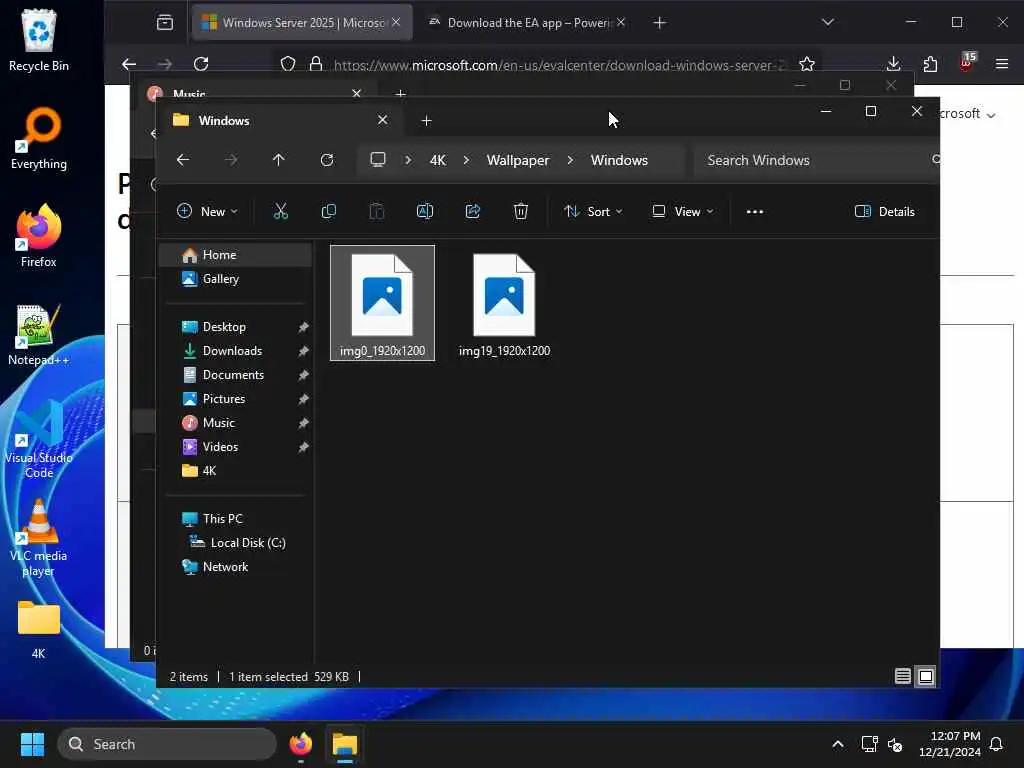Go back in Windows folder Explorer
Image resolution: width=1024 pixels, height=768 pixels.
tap(183, 160)
